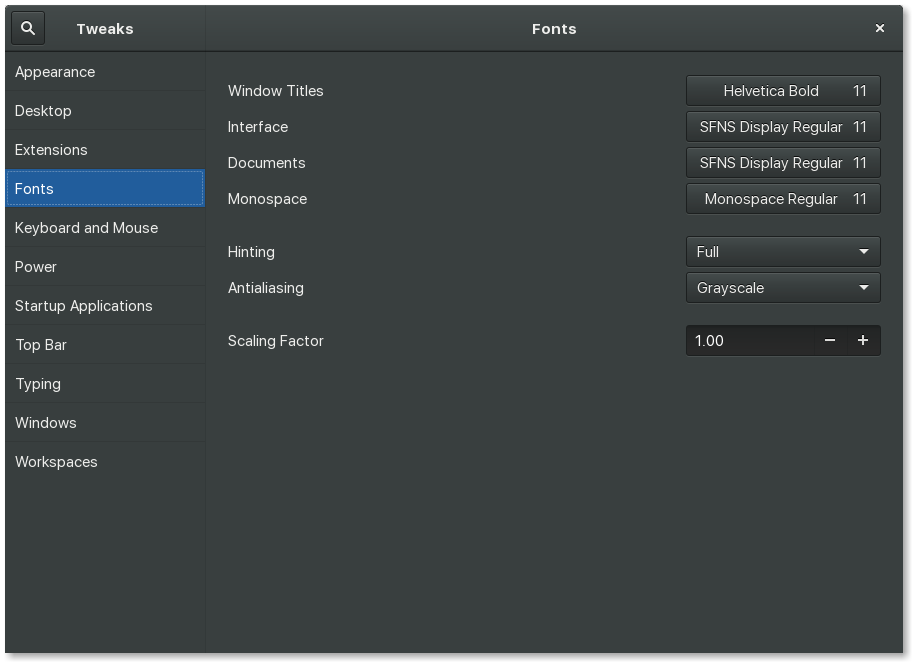Change Interface font SFNS Display Regular
The image size is (912, 662).
click(783, 127)
